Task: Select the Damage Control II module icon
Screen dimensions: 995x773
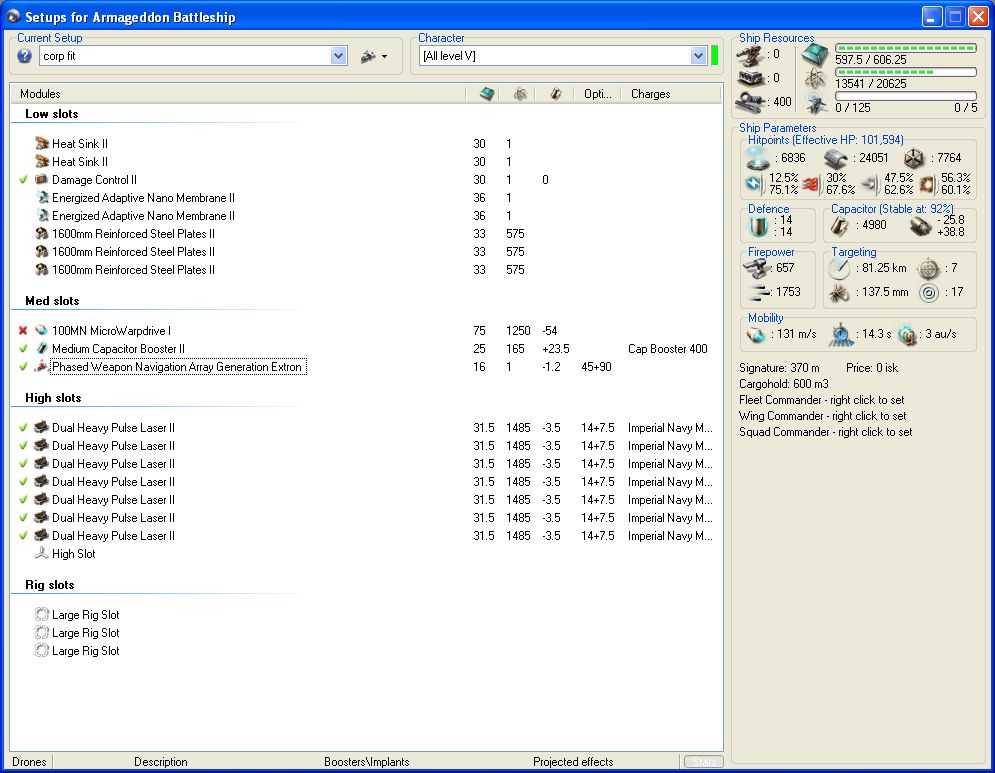Action: tap(42, 180)
